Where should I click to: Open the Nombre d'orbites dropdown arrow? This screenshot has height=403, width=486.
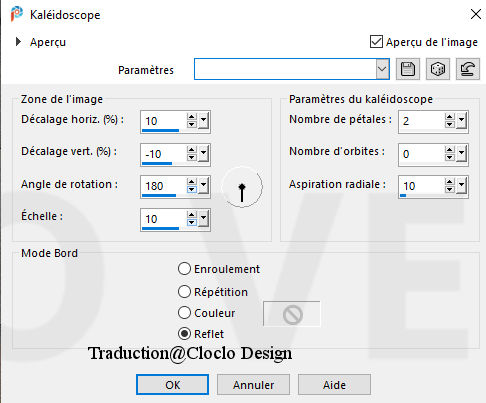click(x=461, y=153)
